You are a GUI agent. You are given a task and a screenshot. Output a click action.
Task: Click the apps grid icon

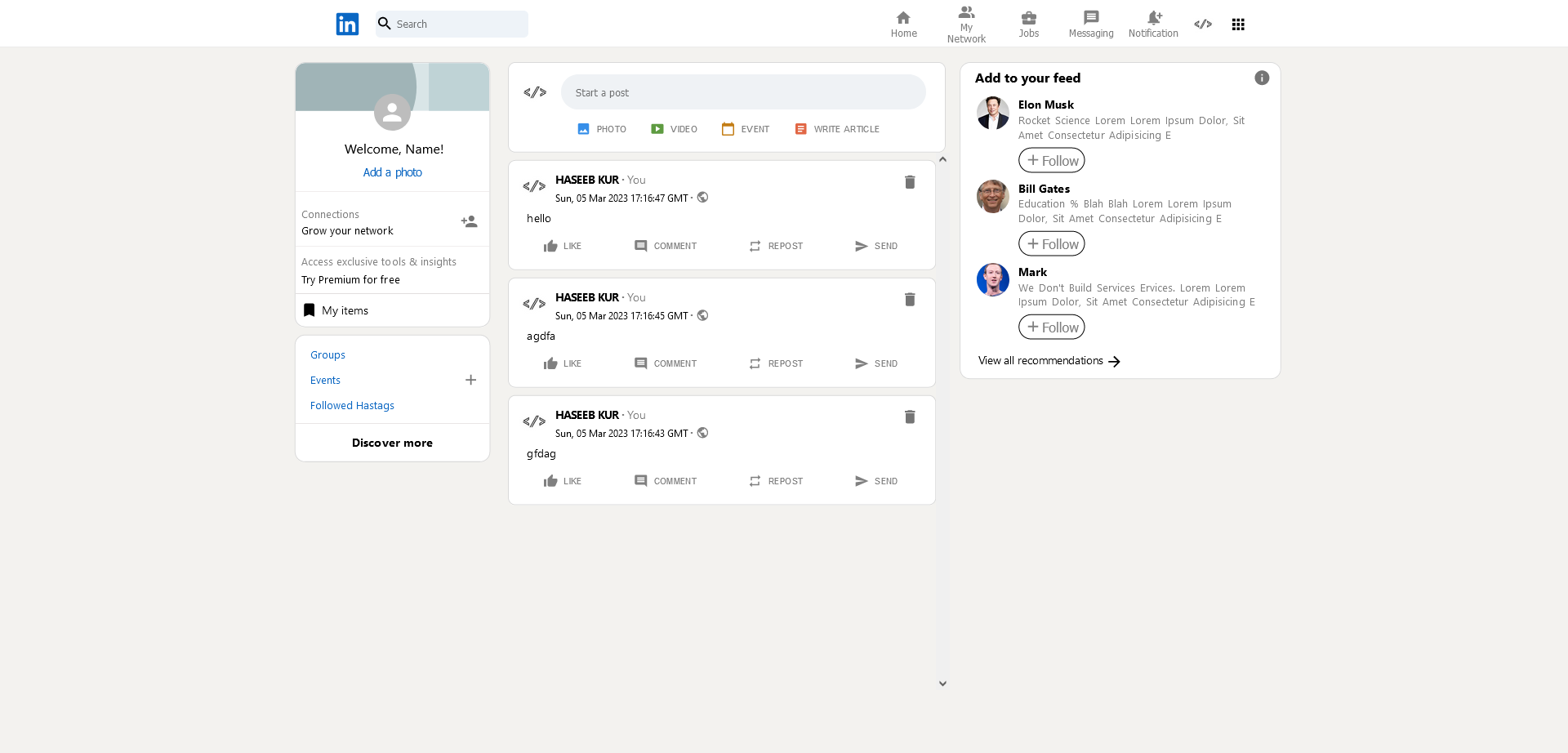(1237, 25)
